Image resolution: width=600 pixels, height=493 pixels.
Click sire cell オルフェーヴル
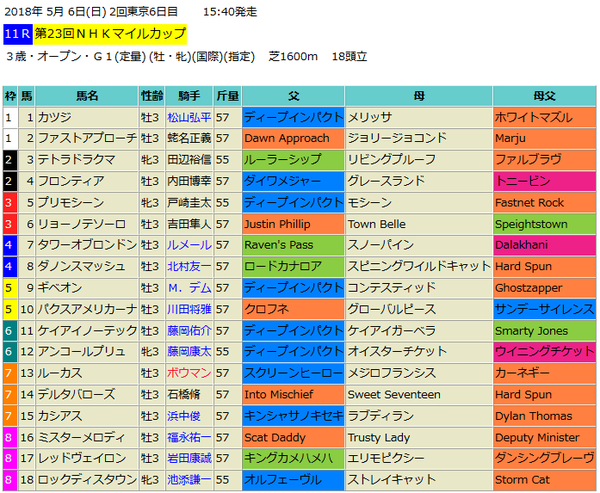(293, 480)
